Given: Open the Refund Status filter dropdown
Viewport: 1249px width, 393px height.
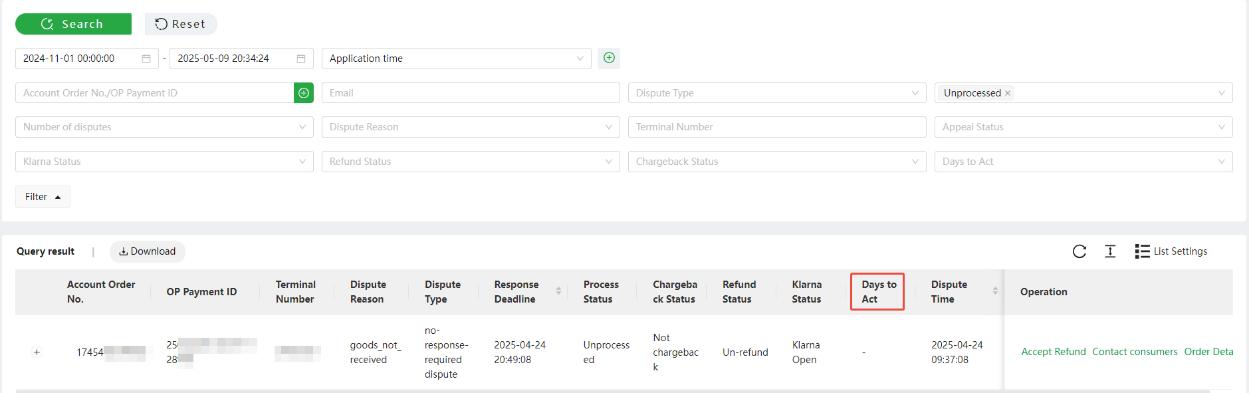Looking at the screenshot, I should tap(471, 161).
